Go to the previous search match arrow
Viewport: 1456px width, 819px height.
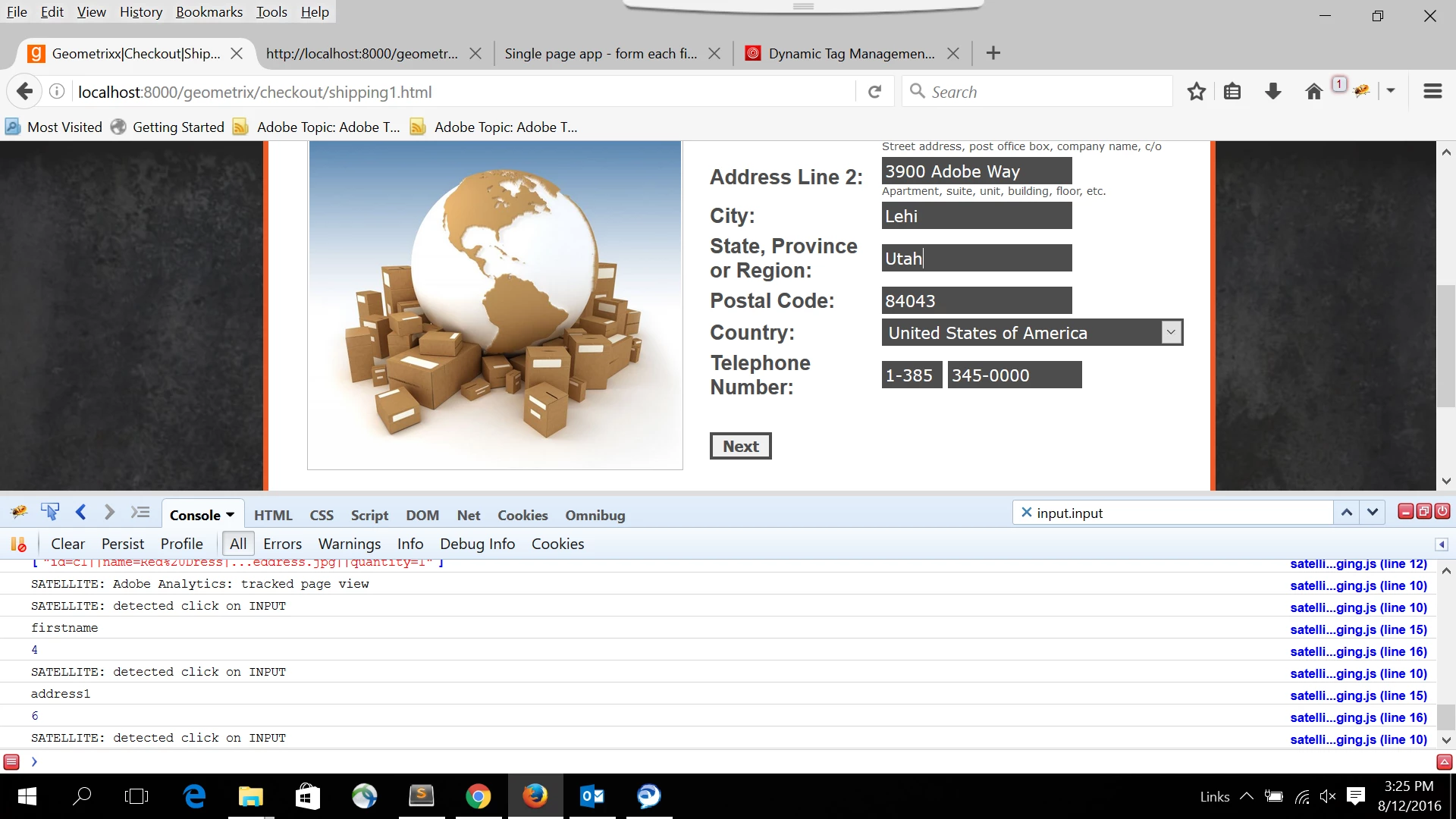tap(1347, 513)
